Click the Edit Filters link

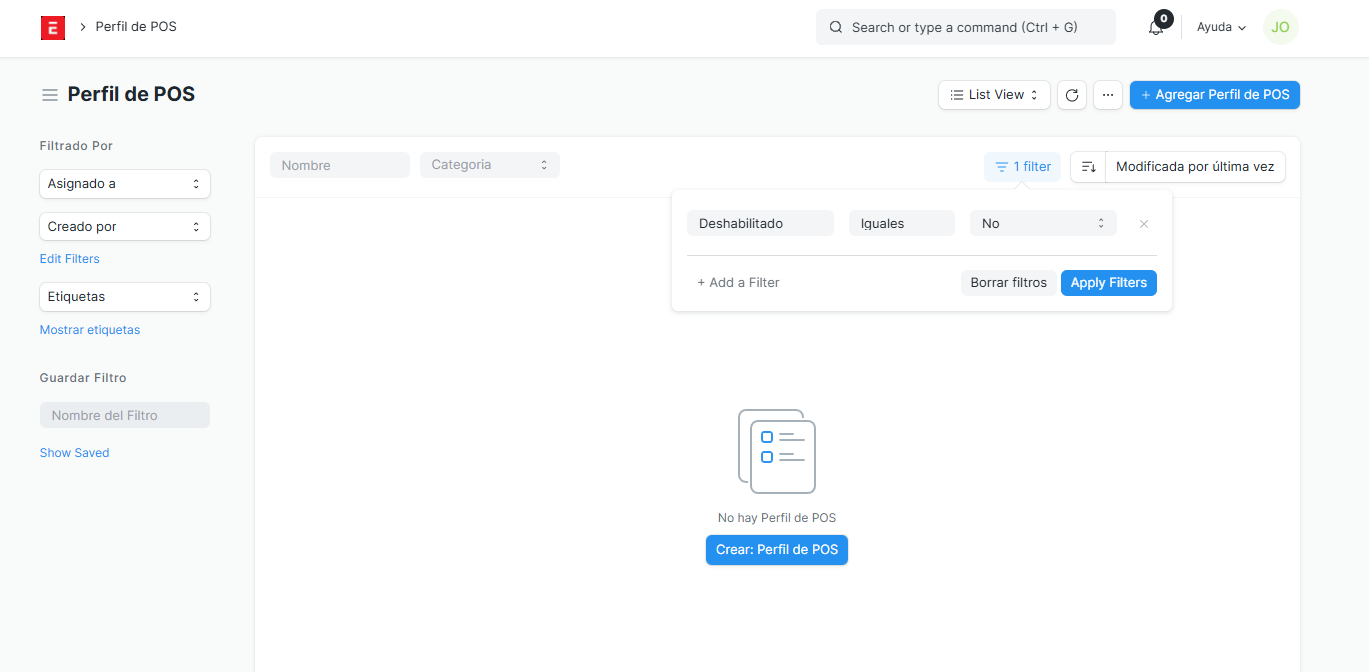70,259
